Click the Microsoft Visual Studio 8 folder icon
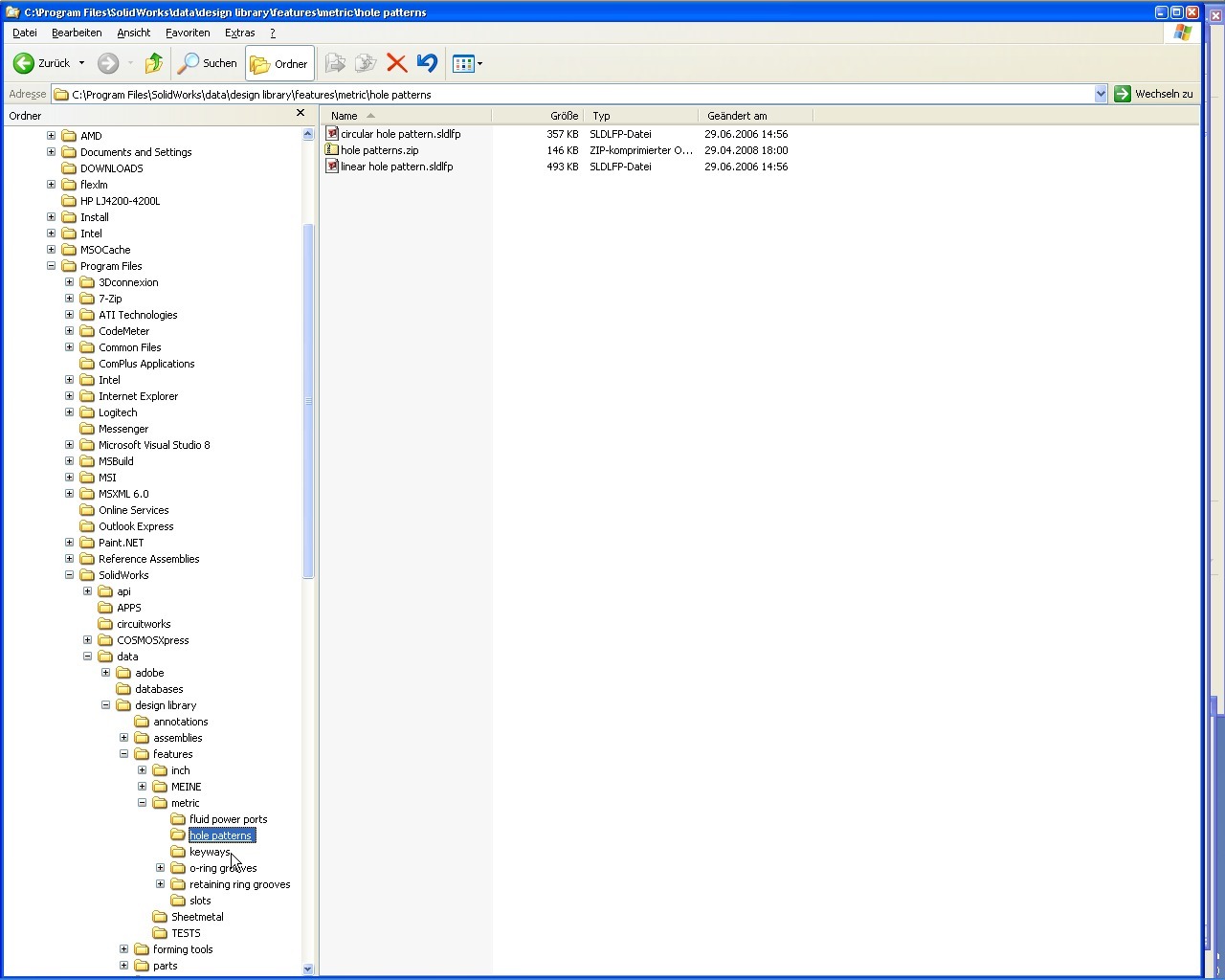The image size is (1225, 980). [87, 445]
